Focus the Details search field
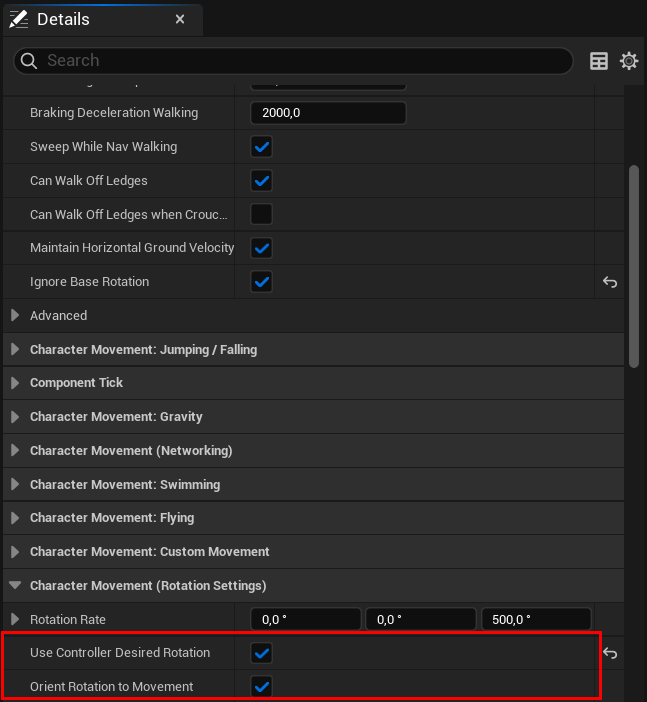The height and width of the screenshot is (702, 647). [293, 60]
